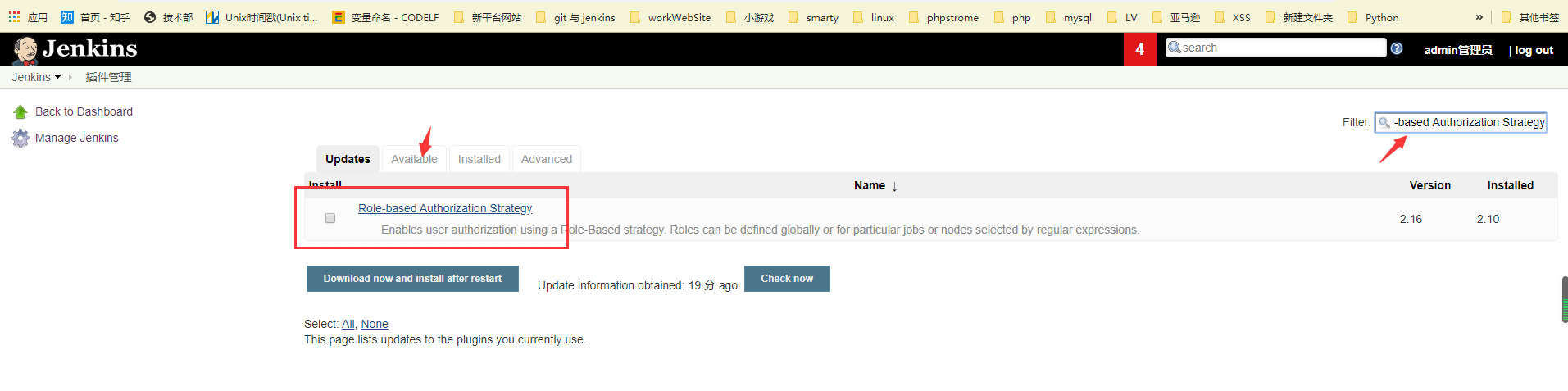Open the php bookmark folder
Image resolution: width=1568 pixels, height=391 pixels.
[x=1012, y=17]
